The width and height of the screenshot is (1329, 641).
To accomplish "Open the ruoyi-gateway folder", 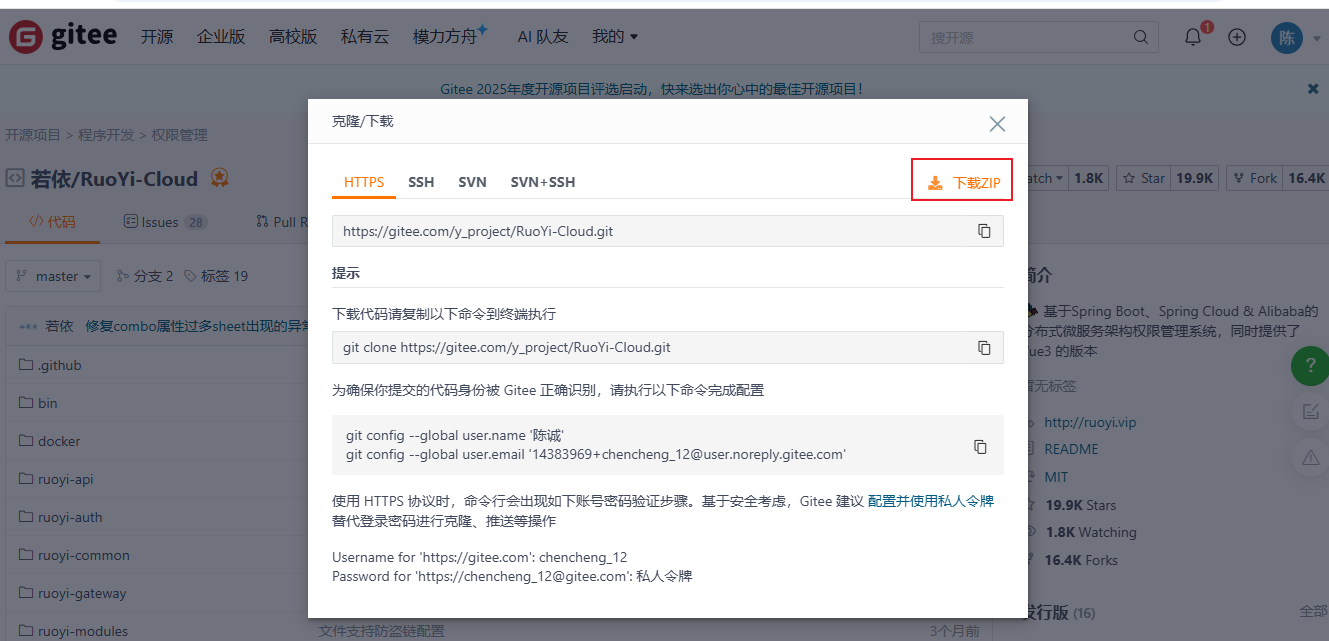I will (x=82, y=593).
